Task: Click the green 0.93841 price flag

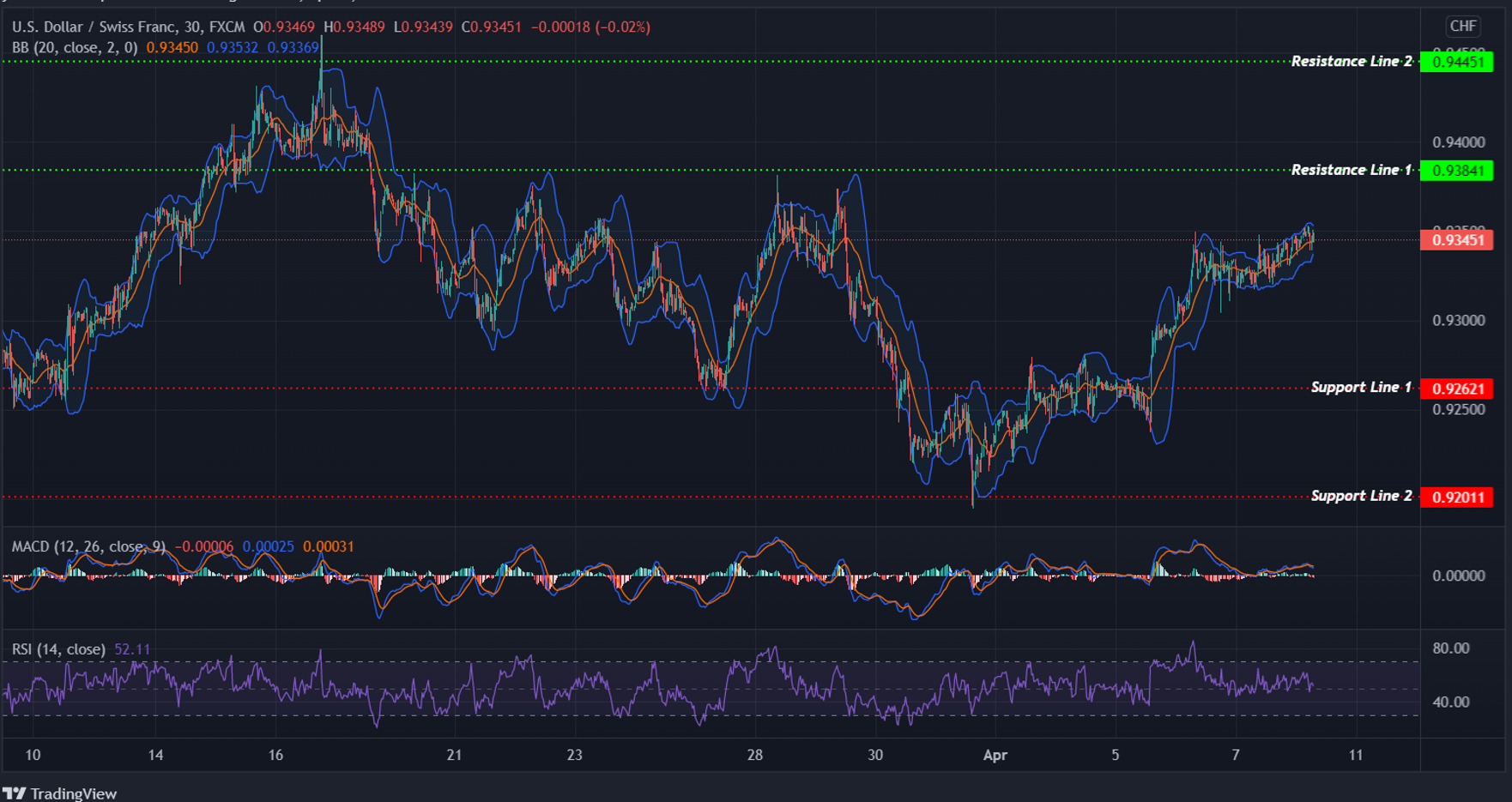Action: 1458,171
